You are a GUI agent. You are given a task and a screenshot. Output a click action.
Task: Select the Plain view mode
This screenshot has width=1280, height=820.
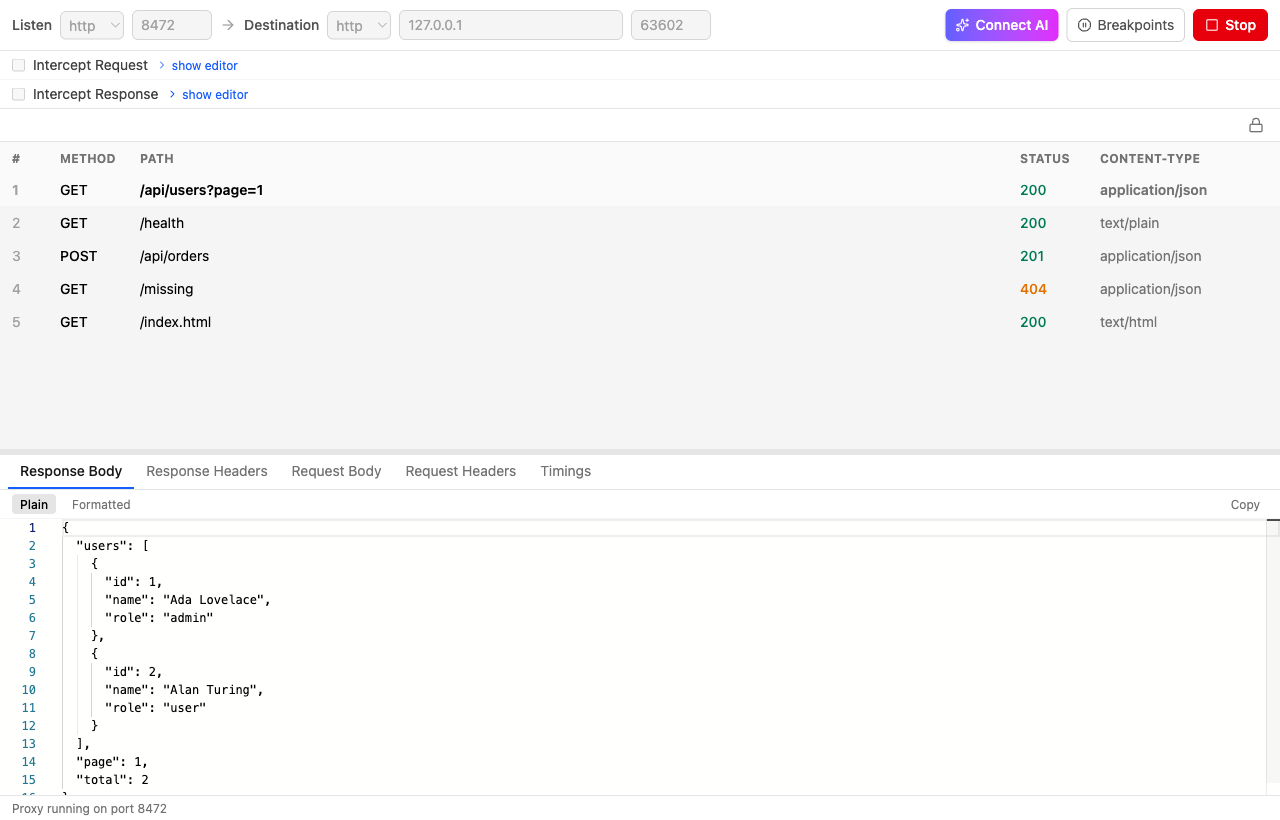click(x=34, y=504)
